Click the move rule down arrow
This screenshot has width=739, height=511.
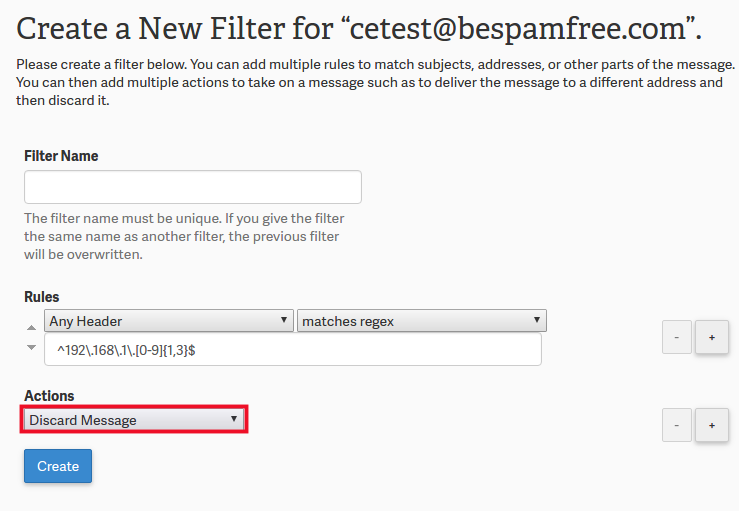(31, 347)
